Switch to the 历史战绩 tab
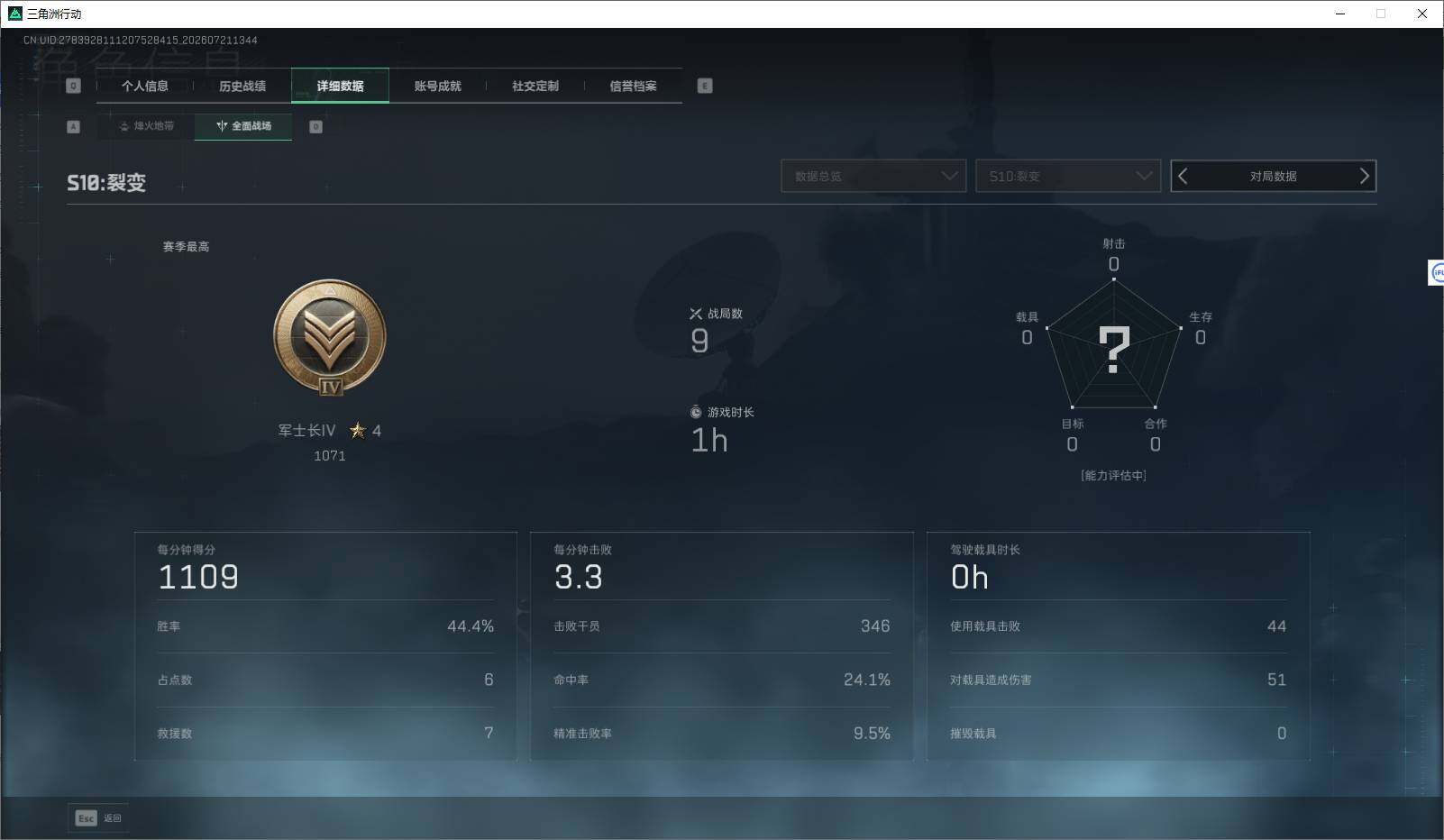 (x=242, y=86)
